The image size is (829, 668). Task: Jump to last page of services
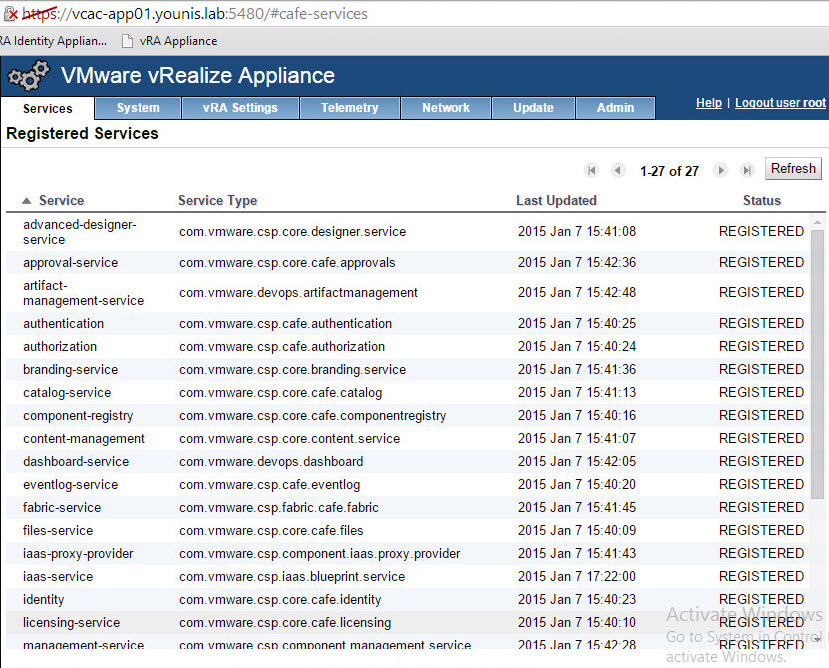tap(746, 171)
